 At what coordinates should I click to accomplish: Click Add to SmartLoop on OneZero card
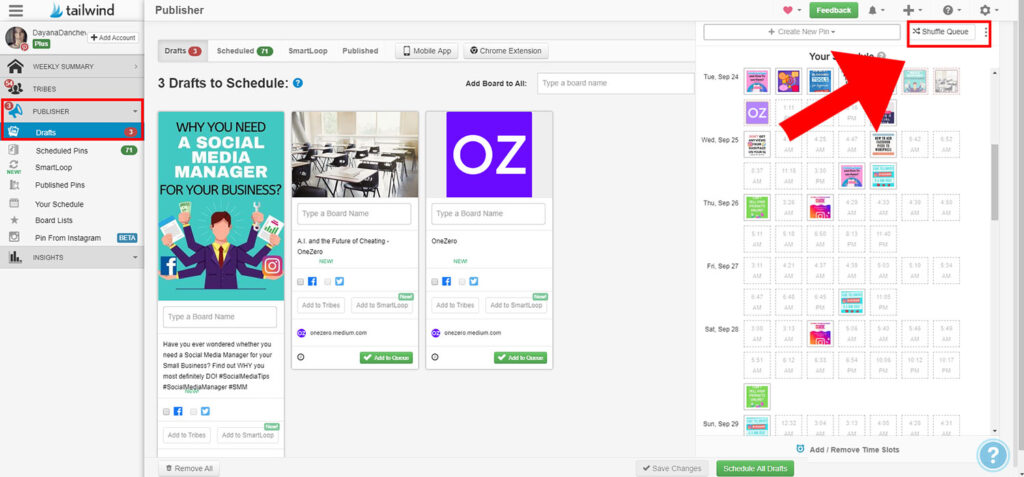516,305
